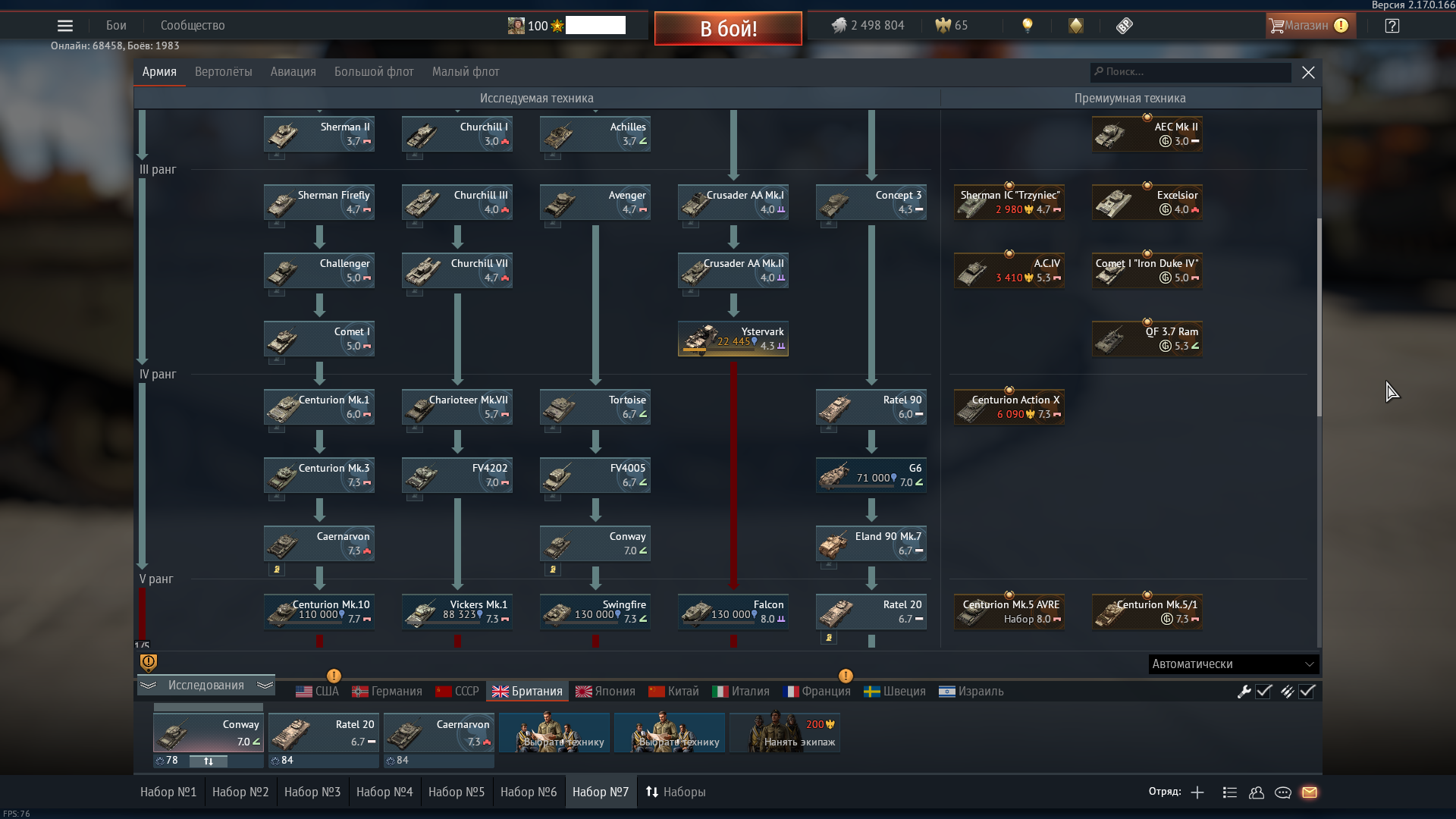
Task: Open the lightbulb hints icon
Action: click(x=1028, y=26)
